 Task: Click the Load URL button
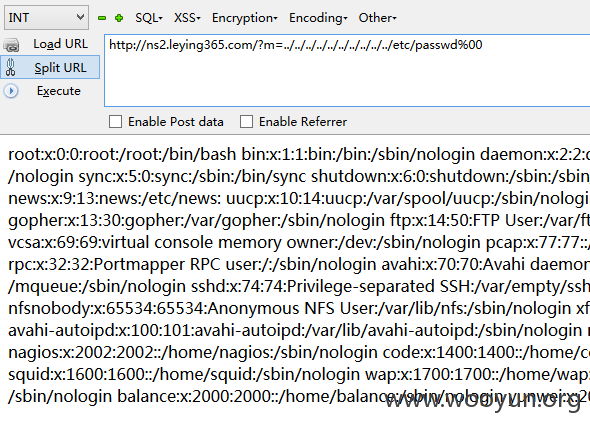tap(50, 44)
